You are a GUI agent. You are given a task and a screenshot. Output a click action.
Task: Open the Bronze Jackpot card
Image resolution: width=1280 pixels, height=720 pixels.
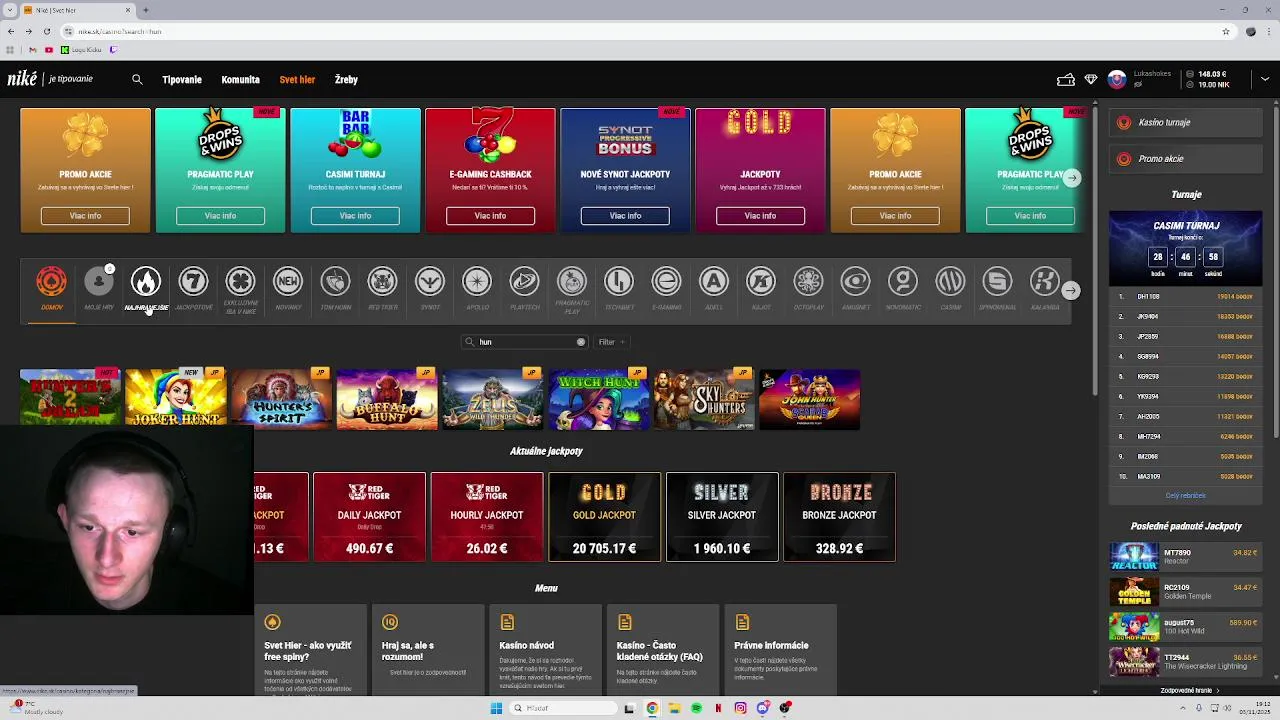[839, 517]
